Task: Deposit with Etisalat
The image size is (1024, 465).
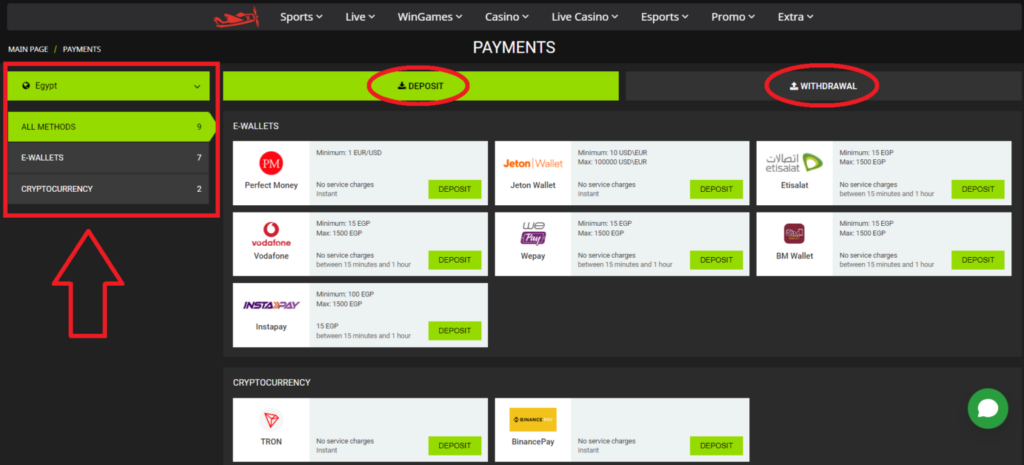Action: tap(978, 189)
